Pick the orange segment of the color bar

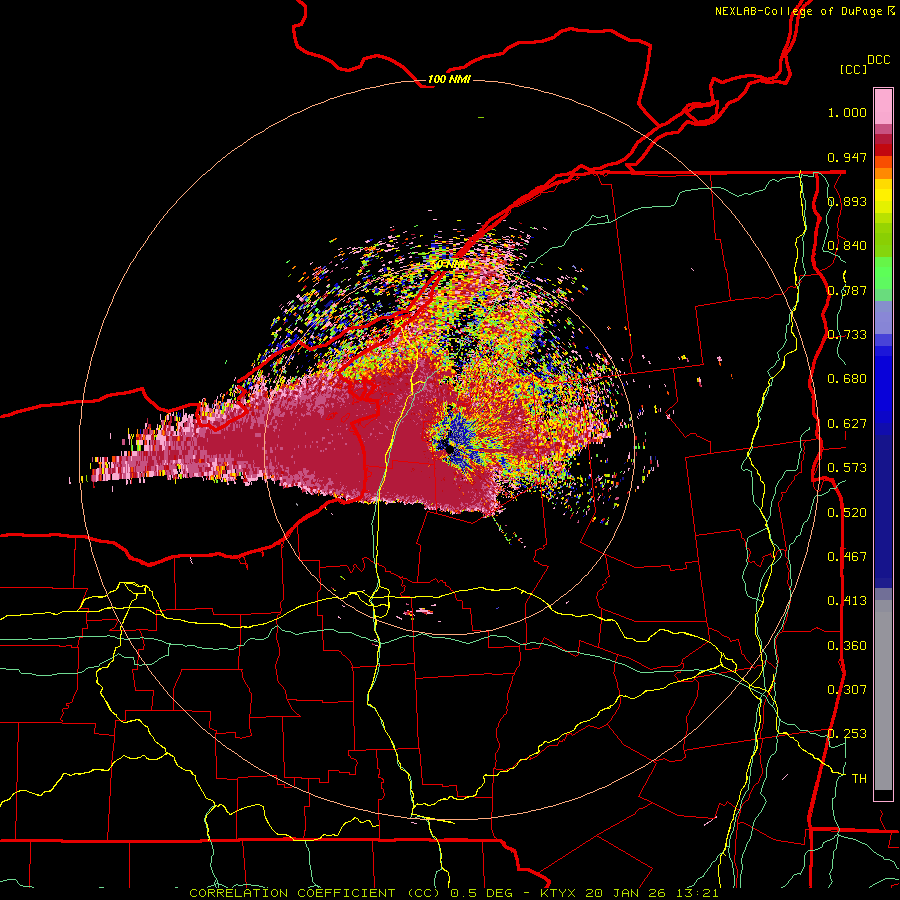point(883,173)
